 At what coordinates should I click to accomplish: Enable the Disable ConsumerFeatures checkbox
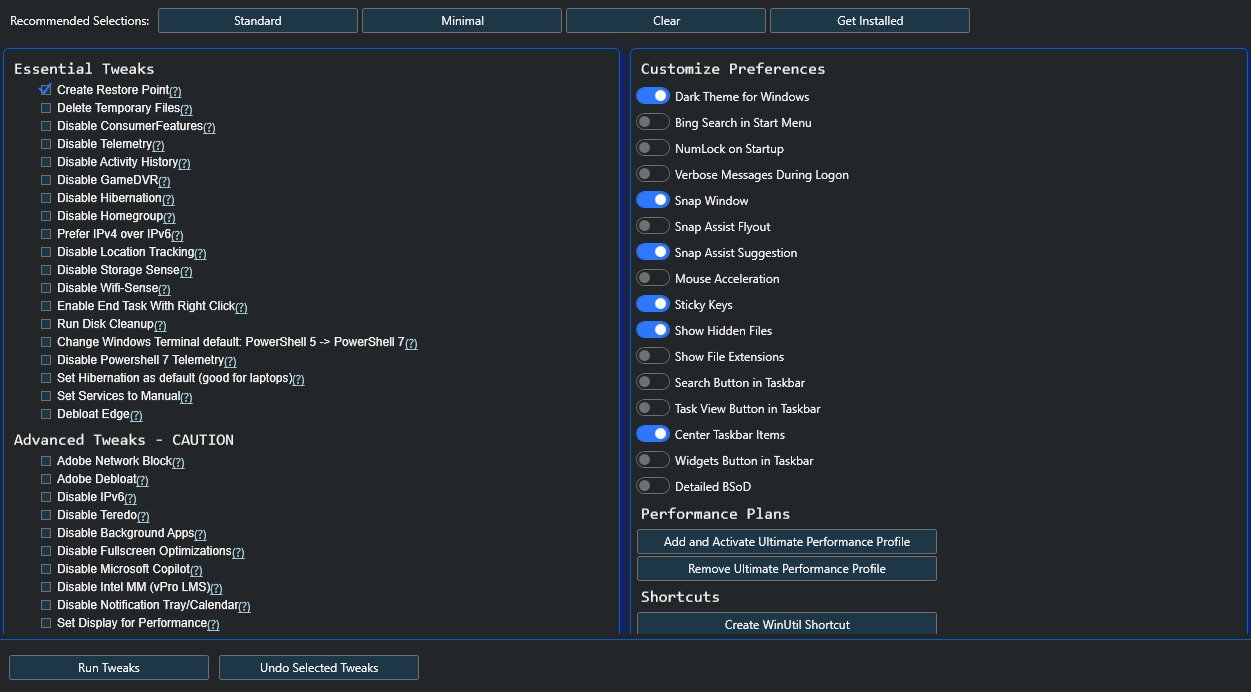(46, 126)
